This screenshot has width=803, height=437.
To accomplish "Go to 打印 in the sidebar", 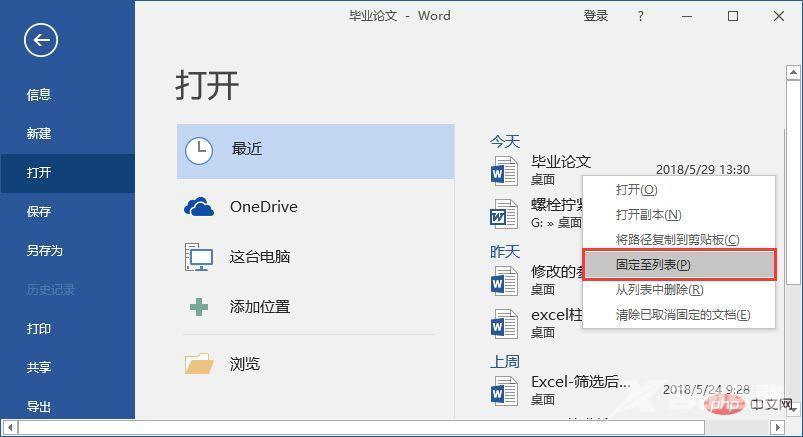I will click(39, 329).
